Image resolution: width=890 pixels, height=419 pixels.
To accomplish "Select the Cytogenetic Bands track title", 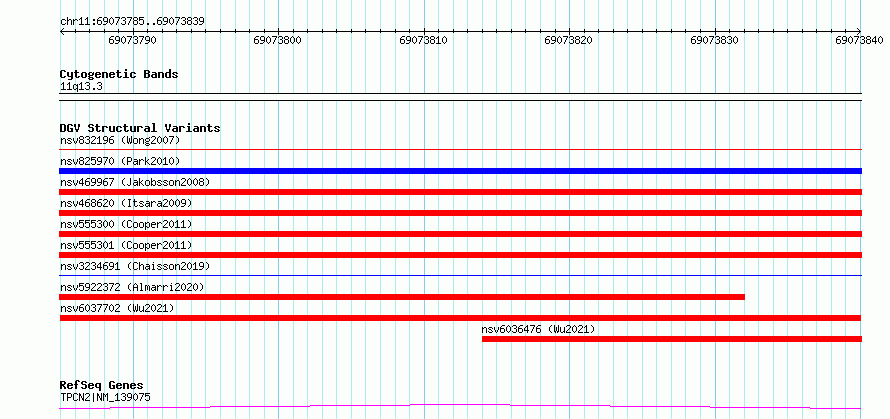I will click(x=119, y=74).
